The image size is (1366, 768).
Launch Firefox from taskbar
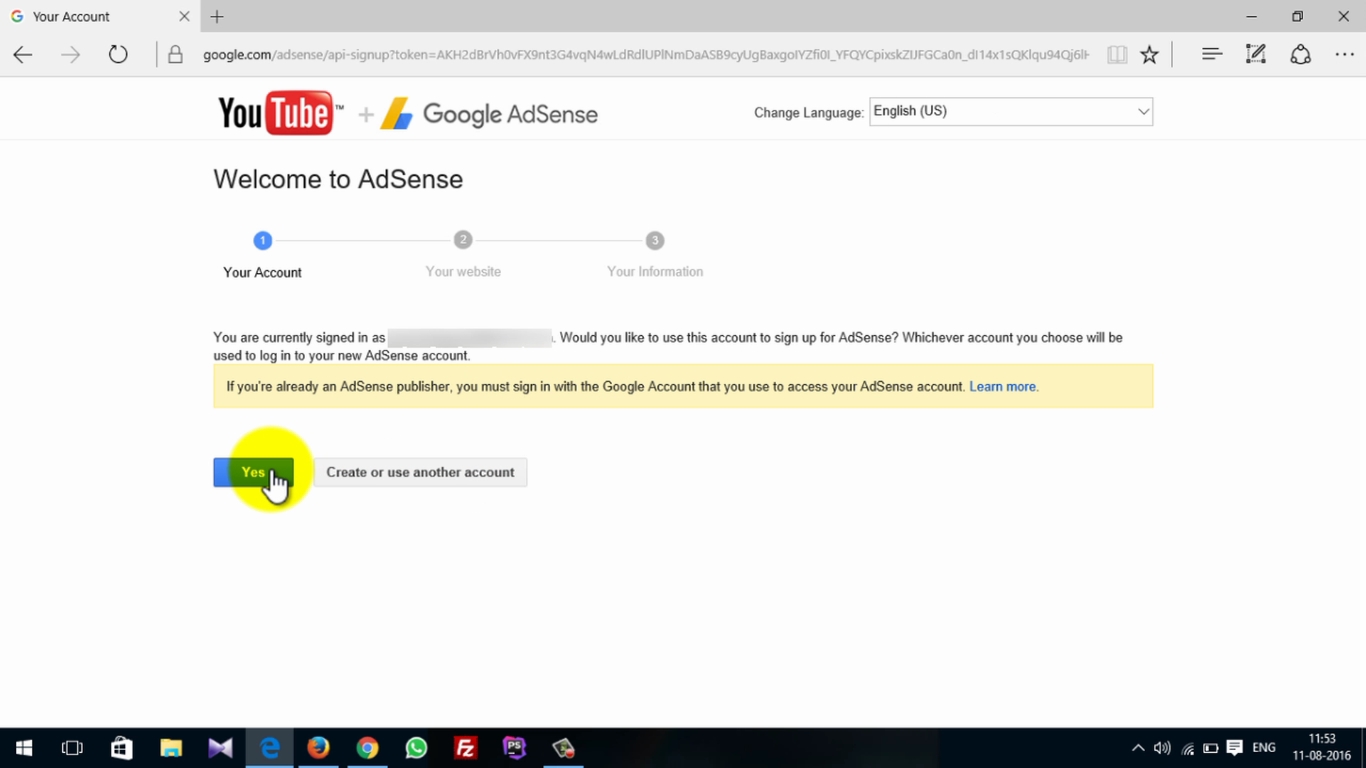[x=318, y=748]
